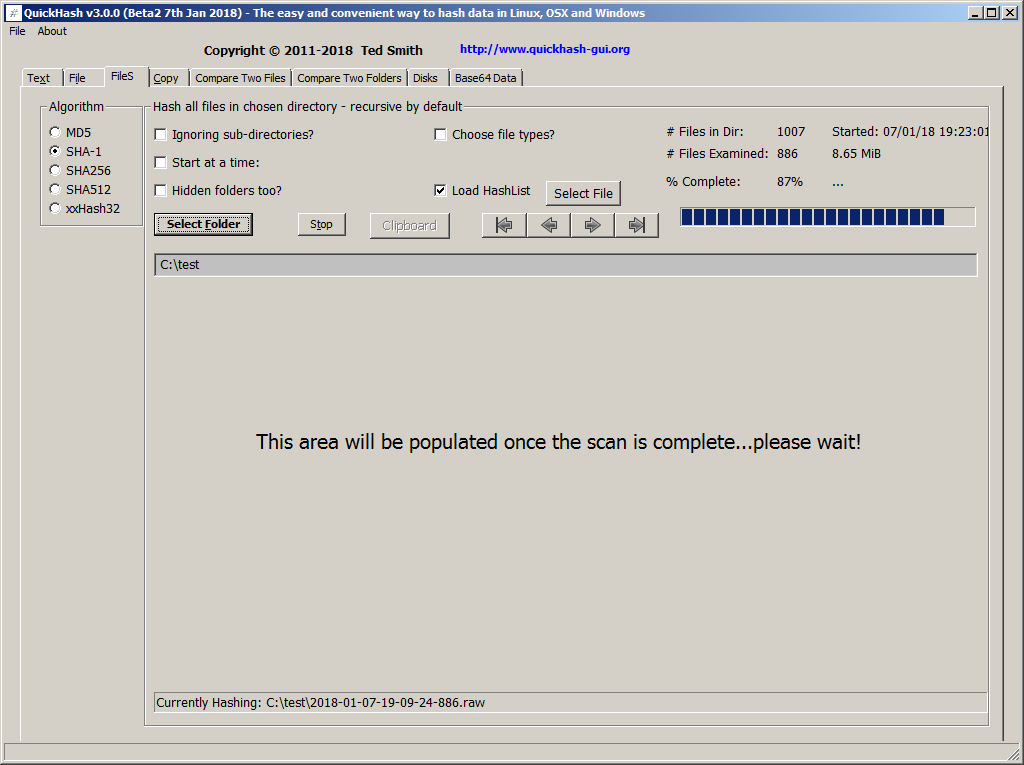Viewport: 1024px width, 765px height.
Task: Uncheck the Load HashList checkbox
Action: coord(440,191)
